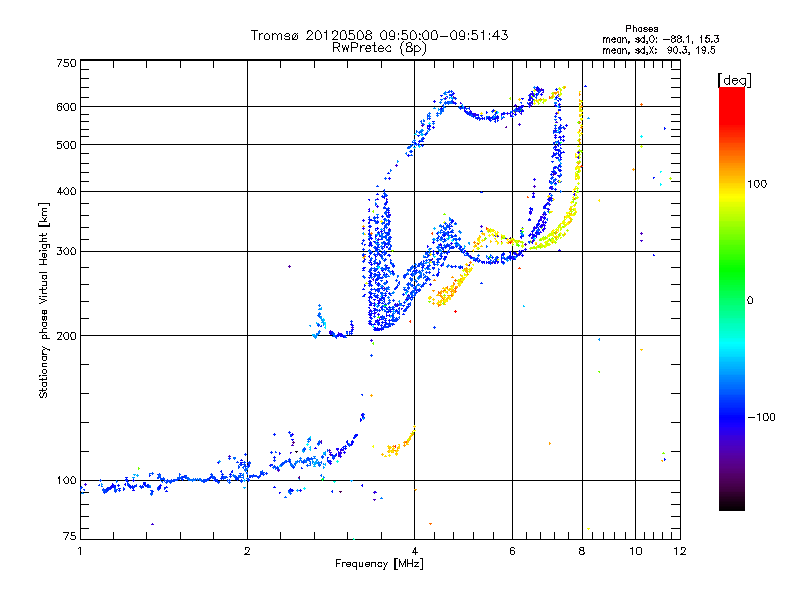
Task: Click the x-axis tick label '6'
Action: (512, 551)
